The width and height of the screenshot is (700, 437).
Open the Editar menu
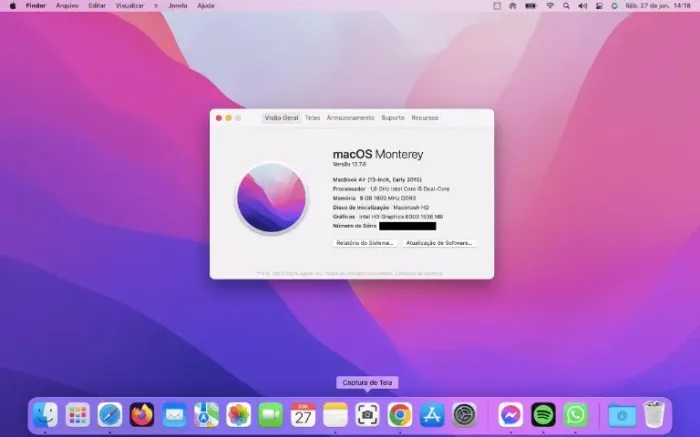pos(97,6)
